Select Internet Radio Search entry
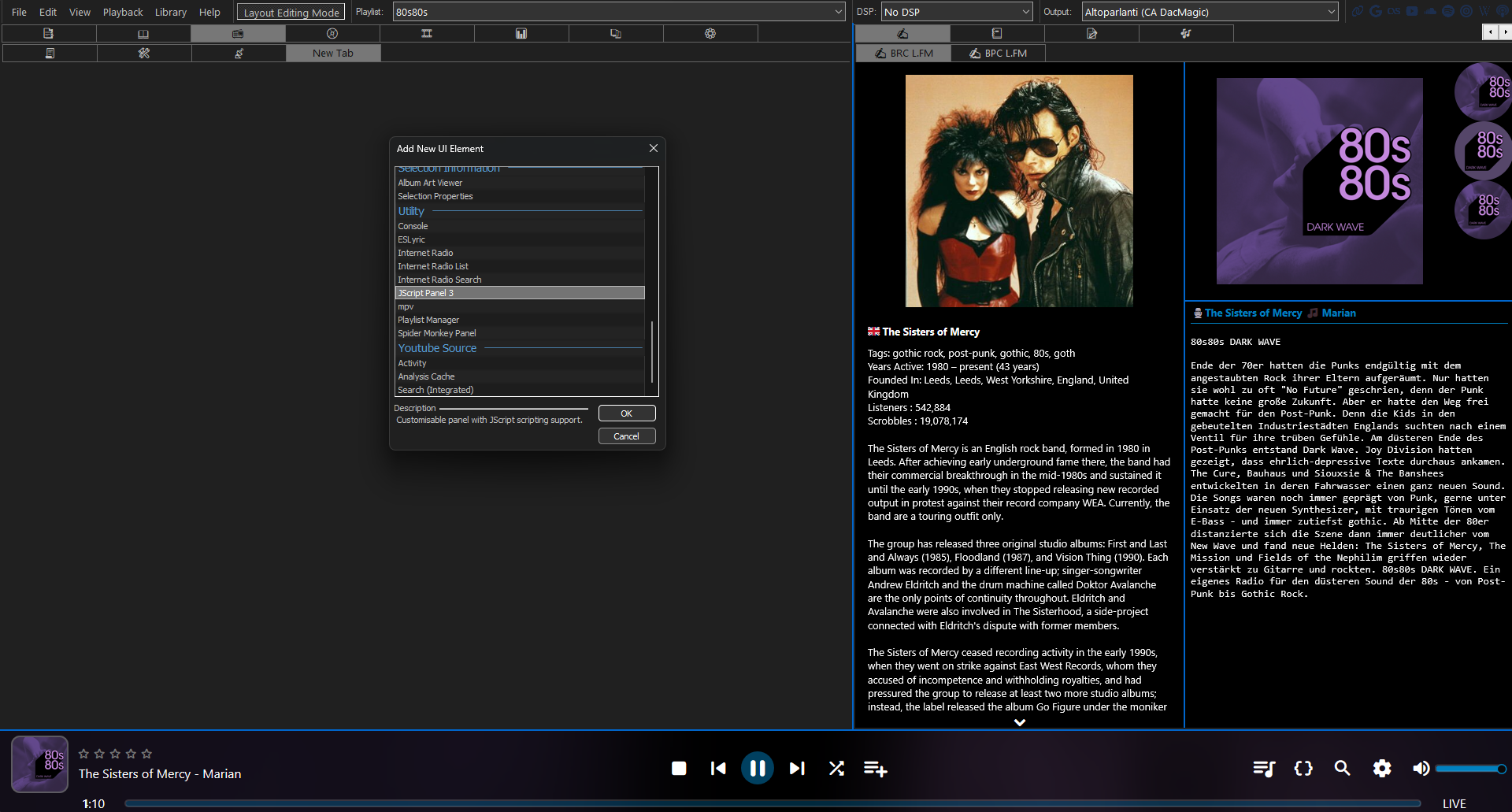 [520, 280]
